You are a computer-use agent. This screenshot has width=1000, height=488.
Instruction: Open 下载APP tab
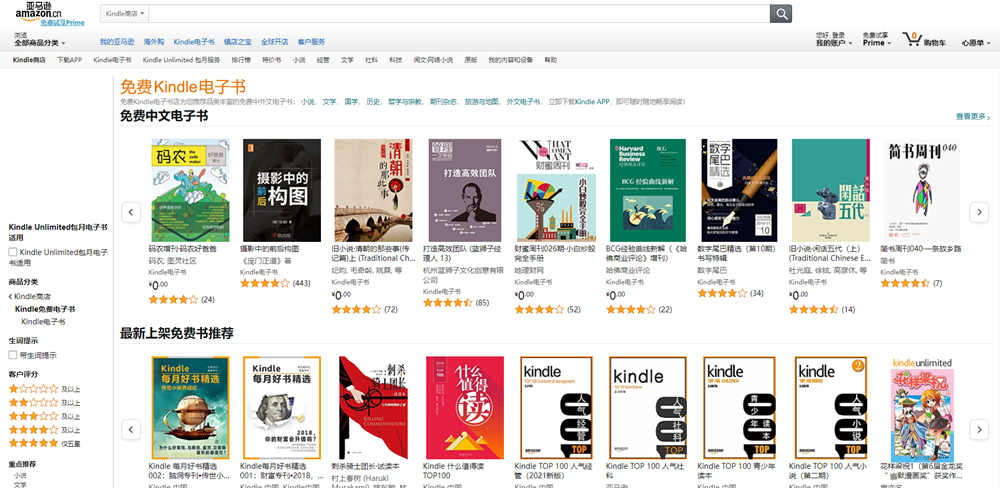[70, 60]
